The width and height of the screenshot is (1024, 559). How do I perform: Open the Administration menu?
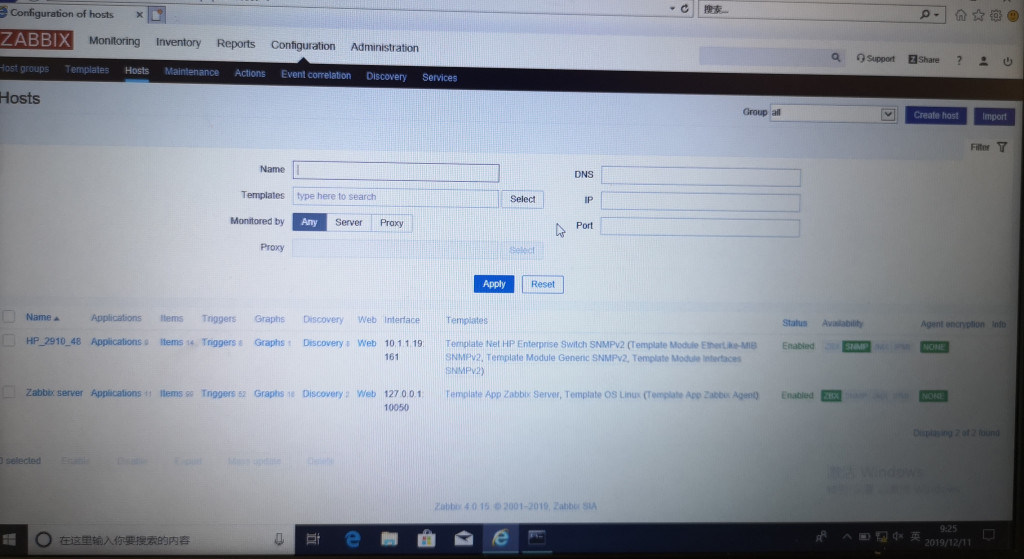tap(385, 48)
